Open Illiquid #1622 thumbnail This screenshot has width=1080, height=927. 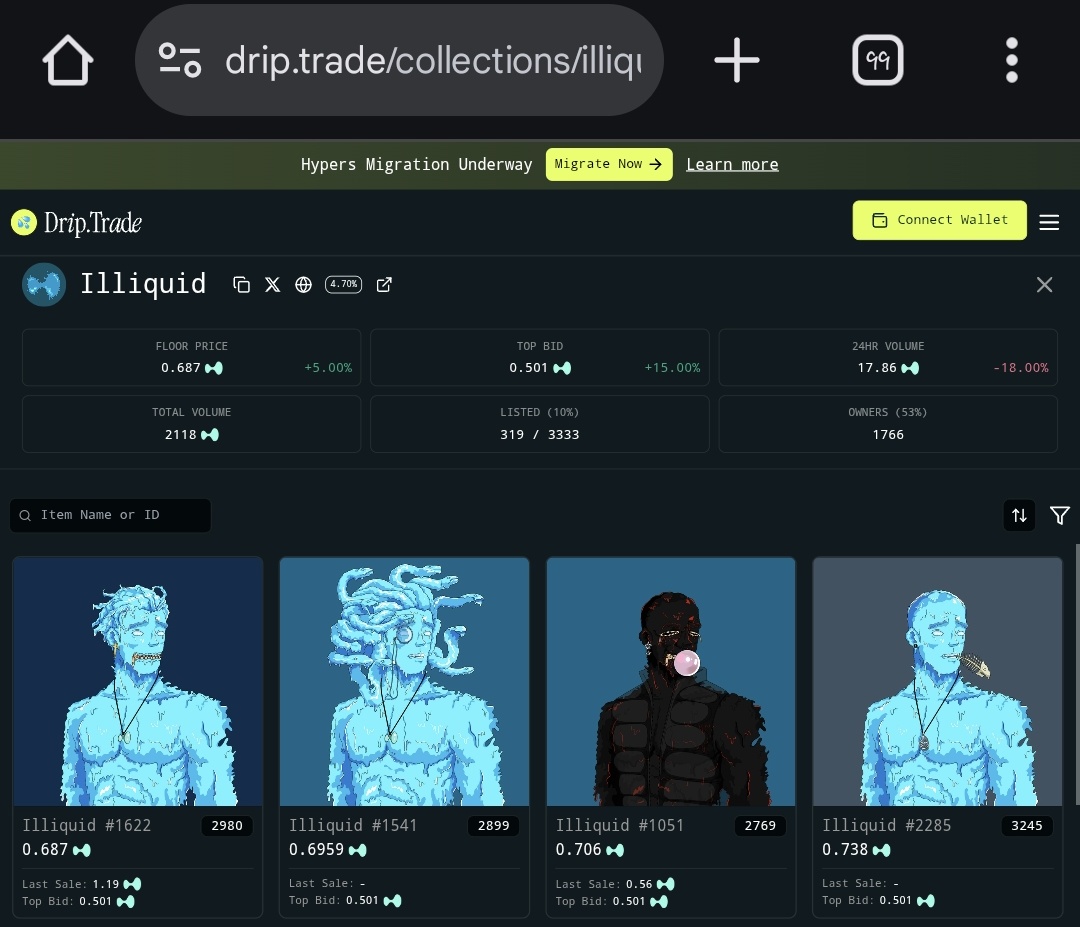click(x=138, y=682)
